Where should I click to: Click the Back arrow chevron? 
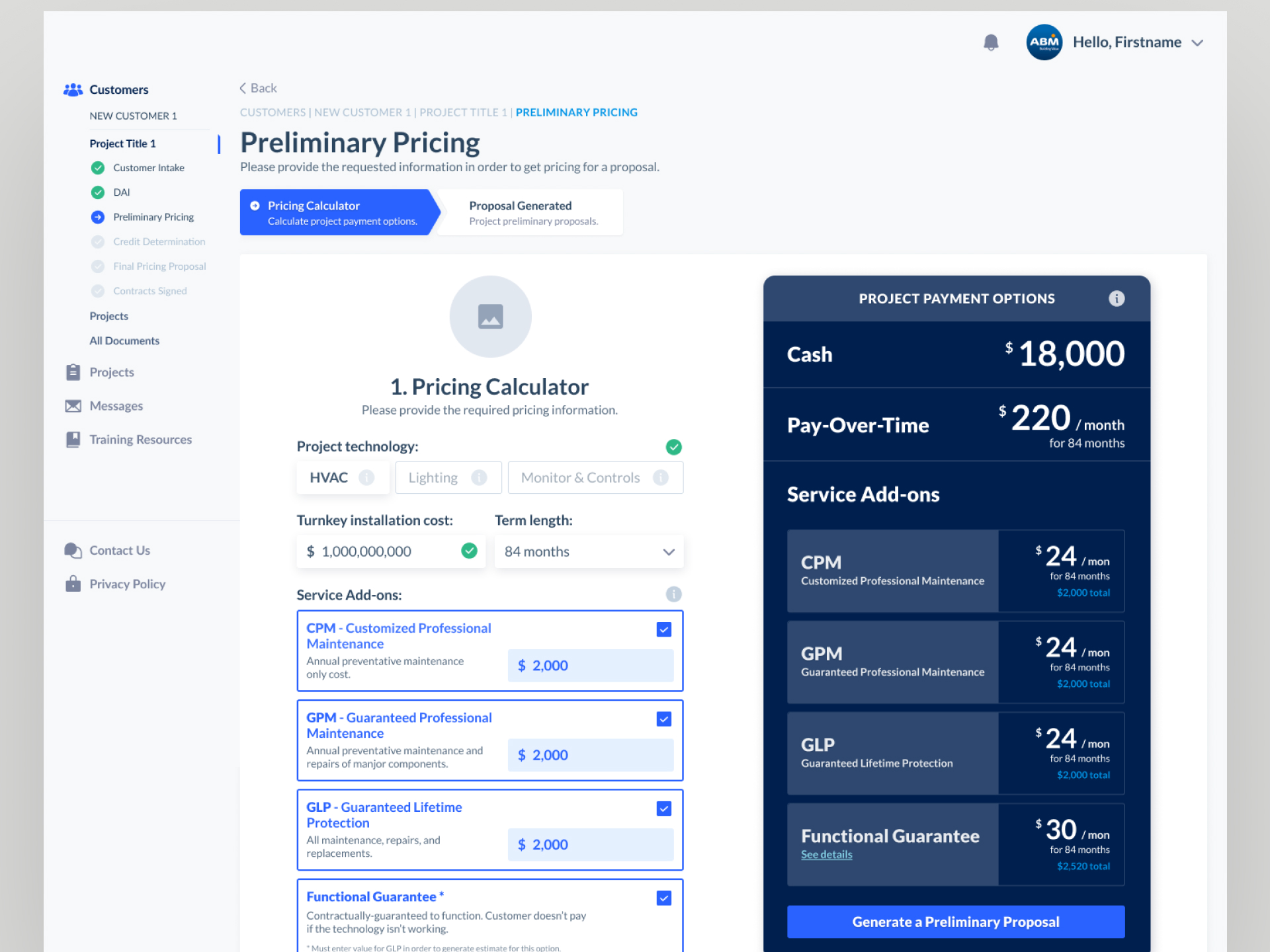[x=243, y=88]
